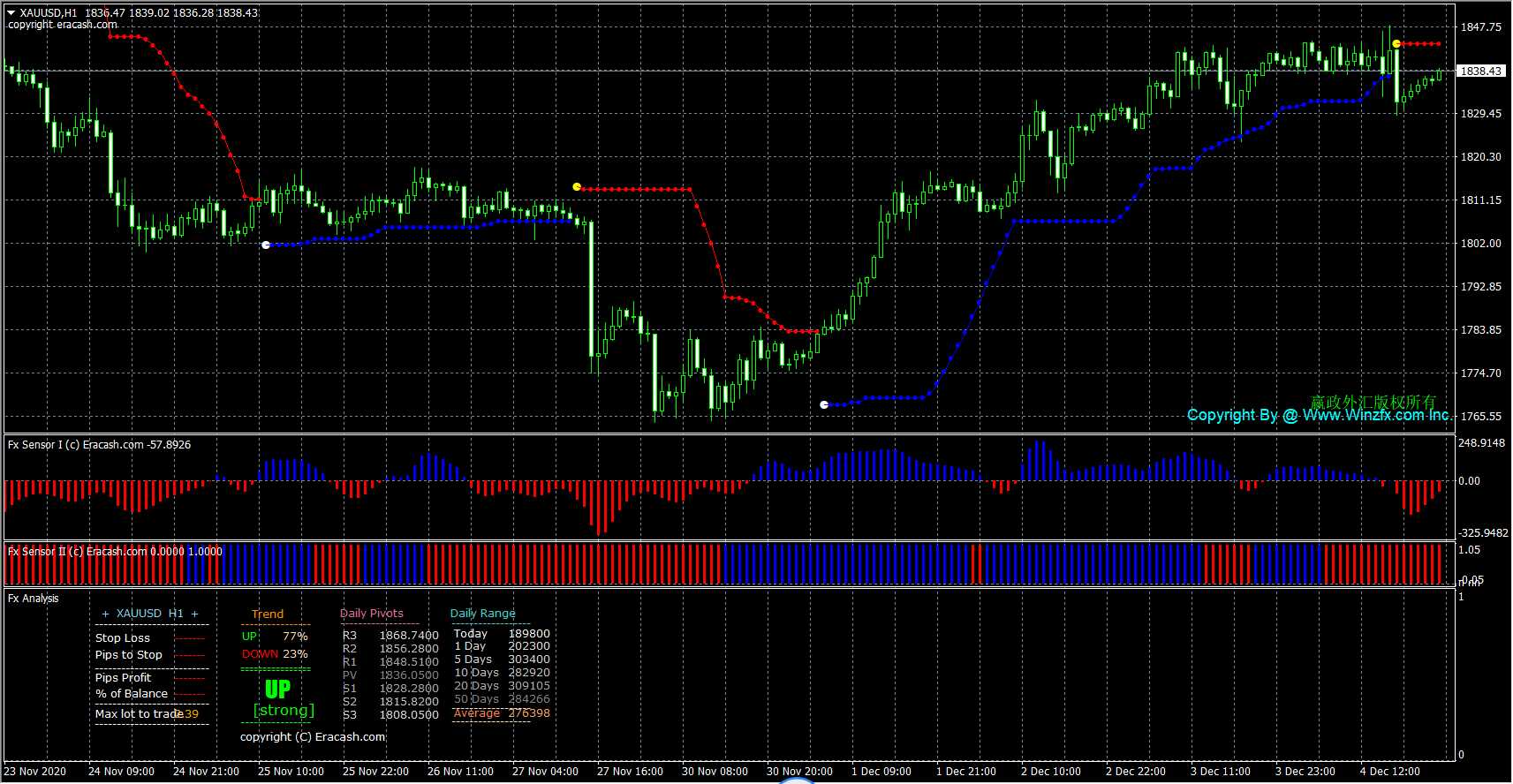The height and width of the screenshot is (784, 1513).
Task: Click the Fx Sensor I indicator label
Action: pos(99,444)
